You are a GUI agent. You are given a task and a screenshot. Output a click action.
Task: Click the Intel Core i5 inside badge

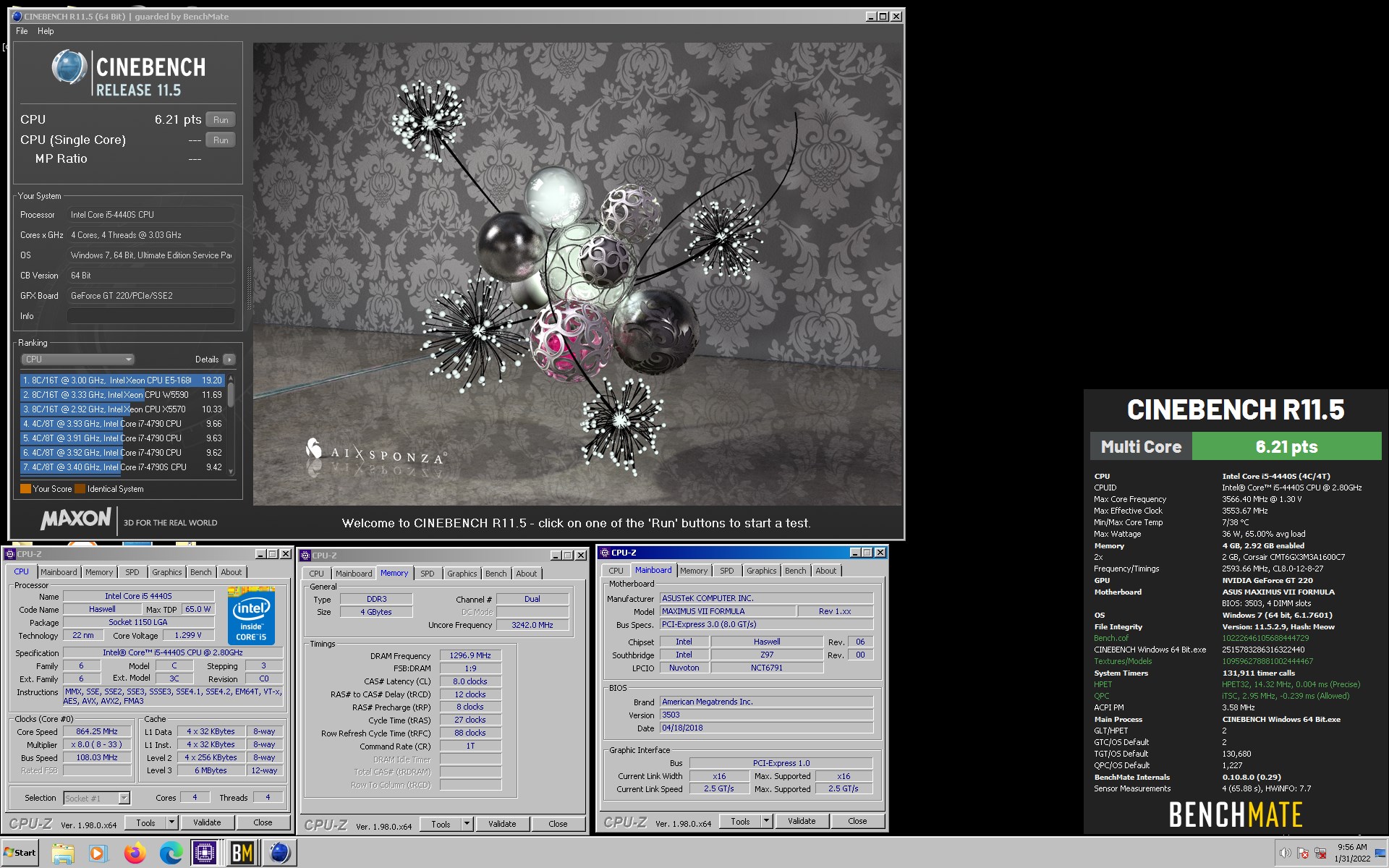[251, 616]
